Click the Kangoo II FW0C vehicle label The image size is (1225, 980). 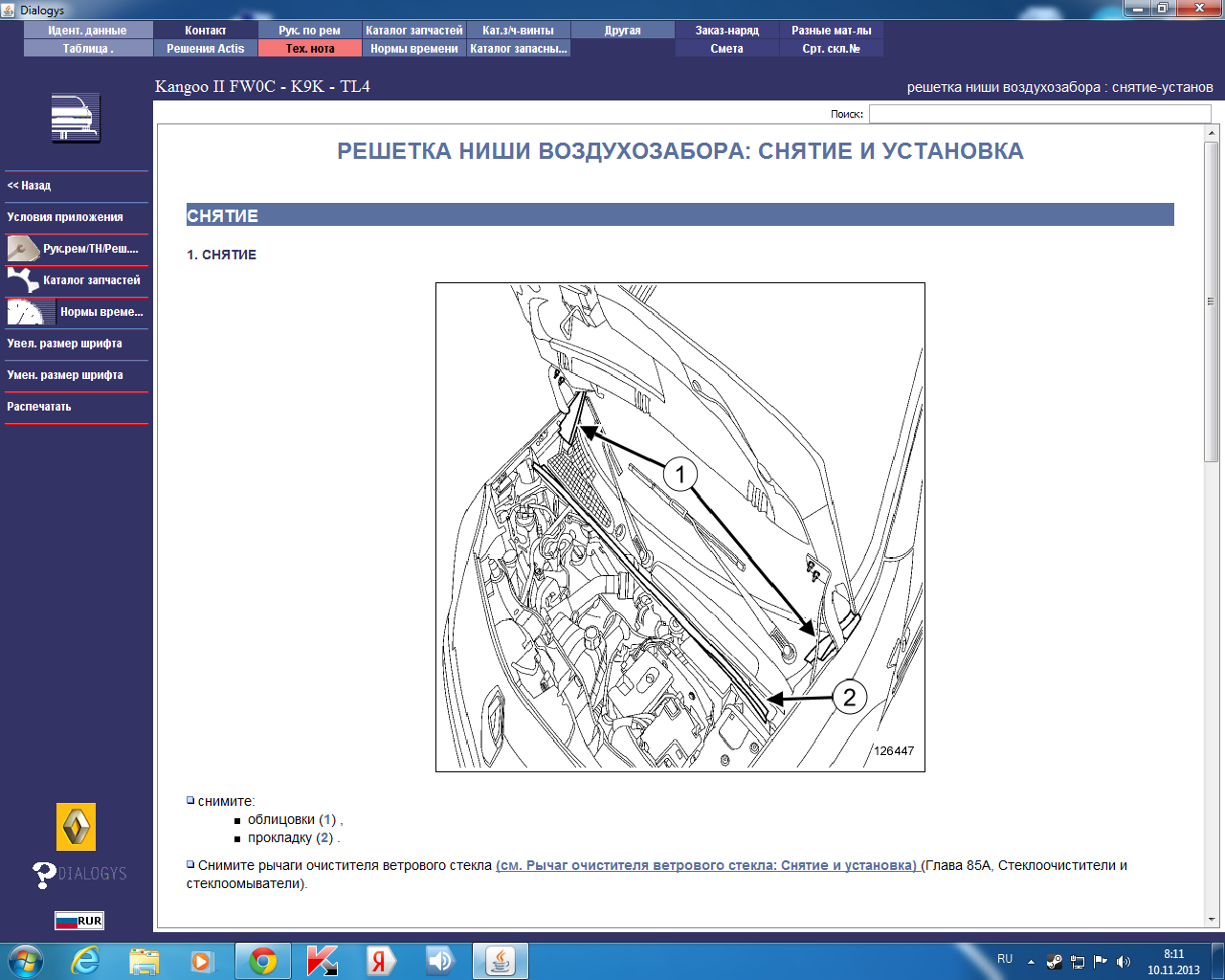(x=262, y=86)
